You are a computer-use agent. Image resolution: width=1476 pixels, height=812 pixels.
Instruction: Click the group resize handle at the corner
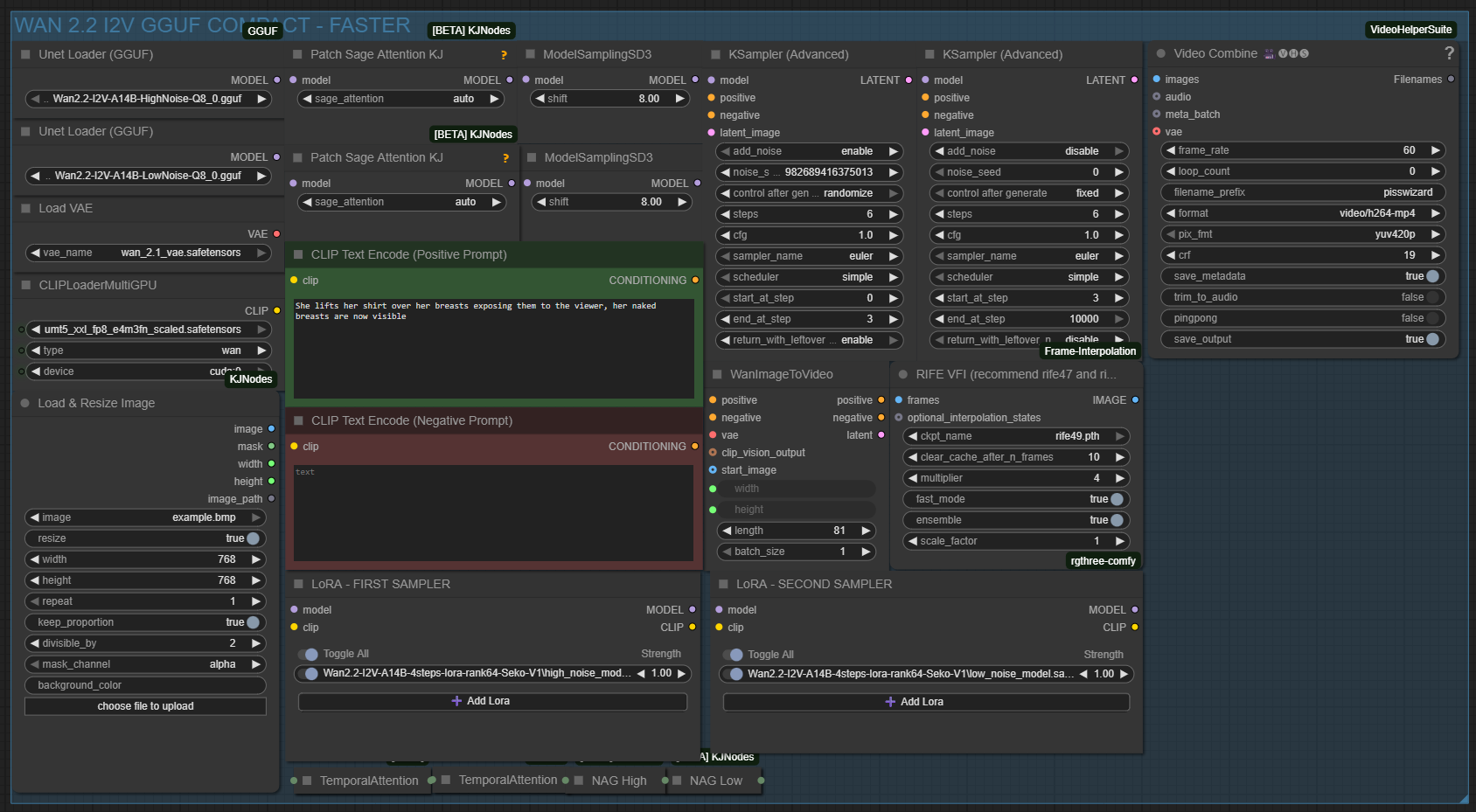point(1463,797)
